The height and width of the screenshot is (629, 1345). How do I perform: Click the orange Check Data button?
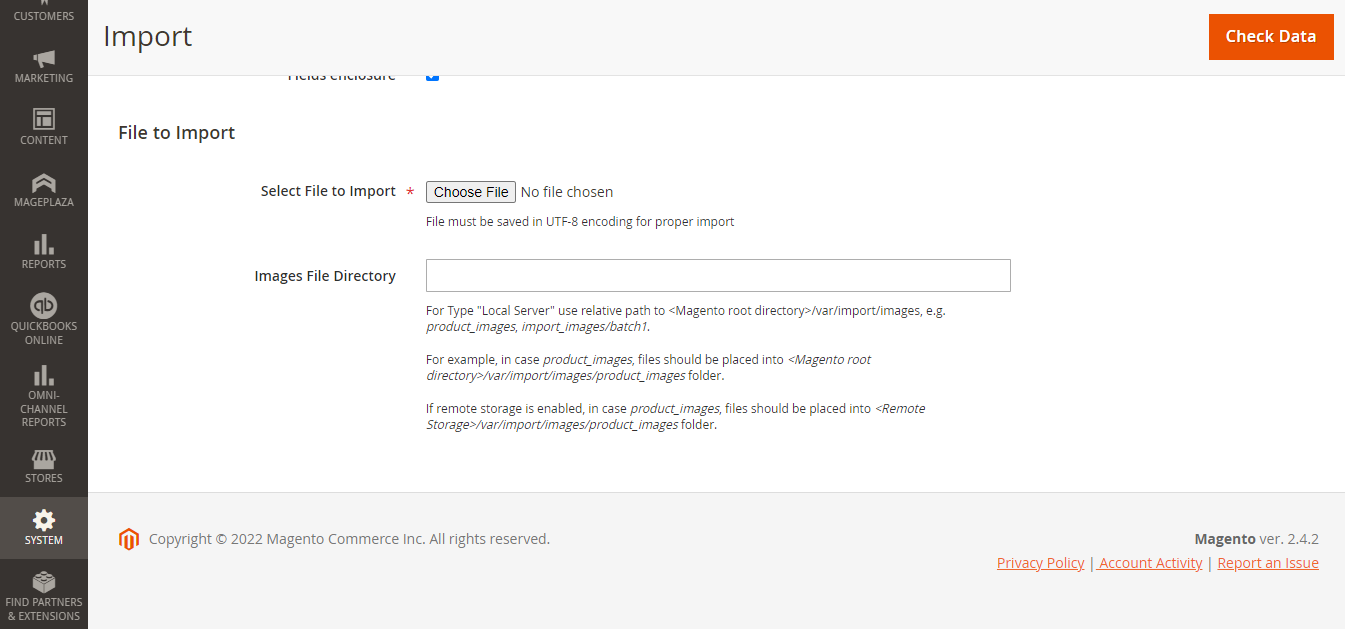[1271, 36]
